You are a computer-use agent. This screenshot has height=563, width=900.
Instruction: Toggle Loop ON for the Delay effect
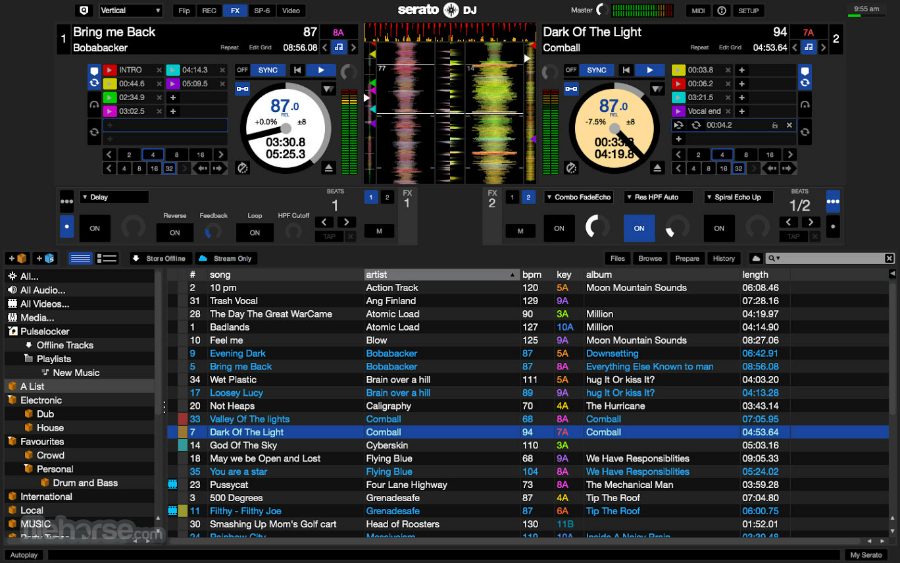pos(254,232)
